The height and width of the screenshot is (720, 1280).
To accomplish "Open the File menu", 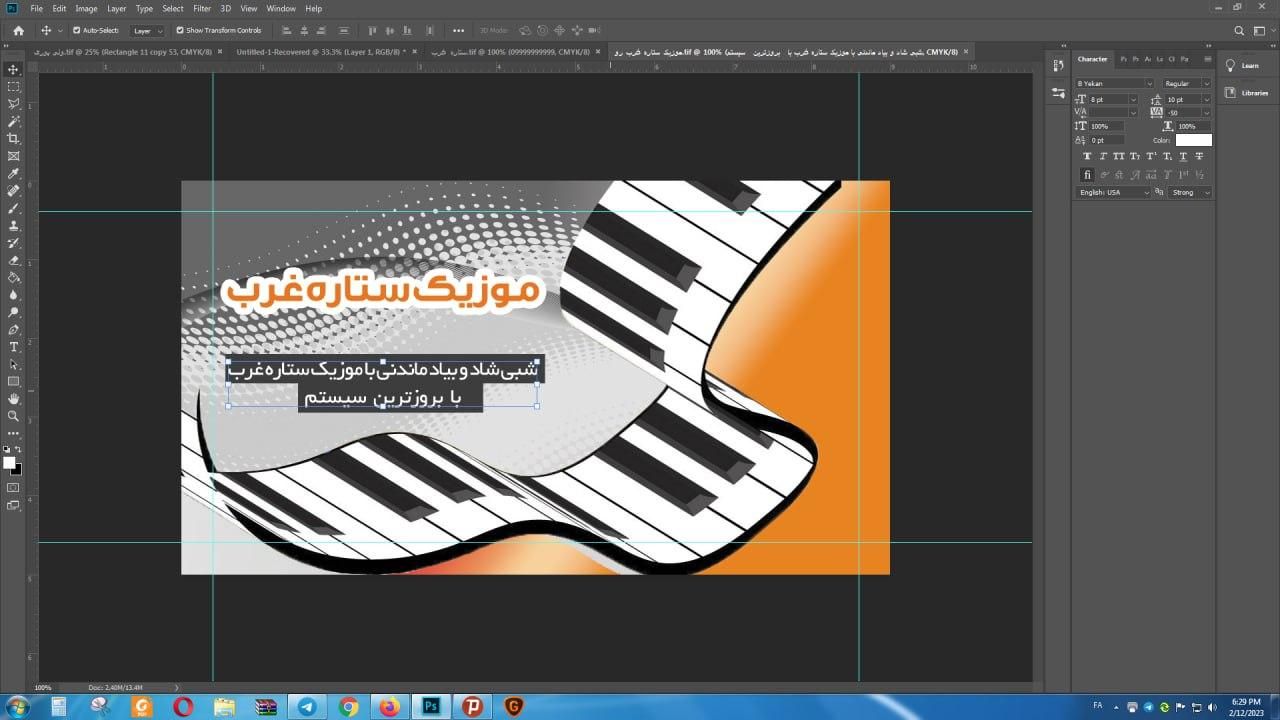I will (x=36, y=8).
